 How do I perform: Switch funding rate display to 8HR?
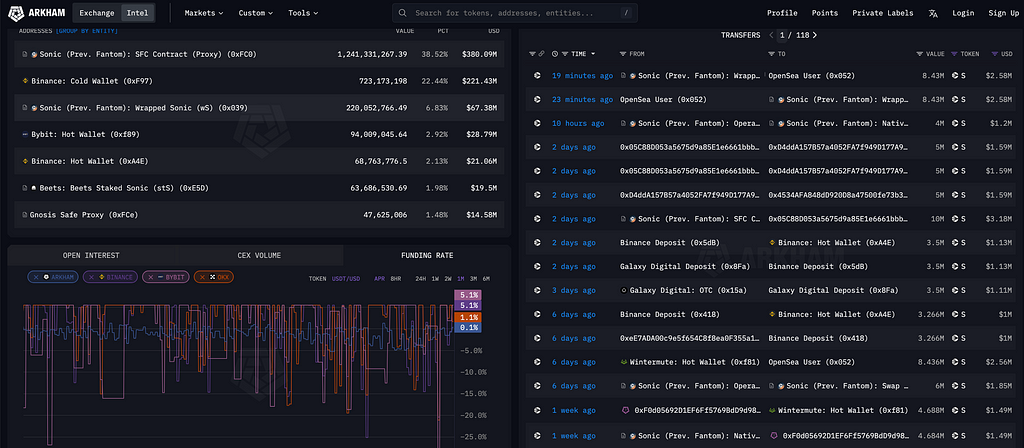click(396, 279)
